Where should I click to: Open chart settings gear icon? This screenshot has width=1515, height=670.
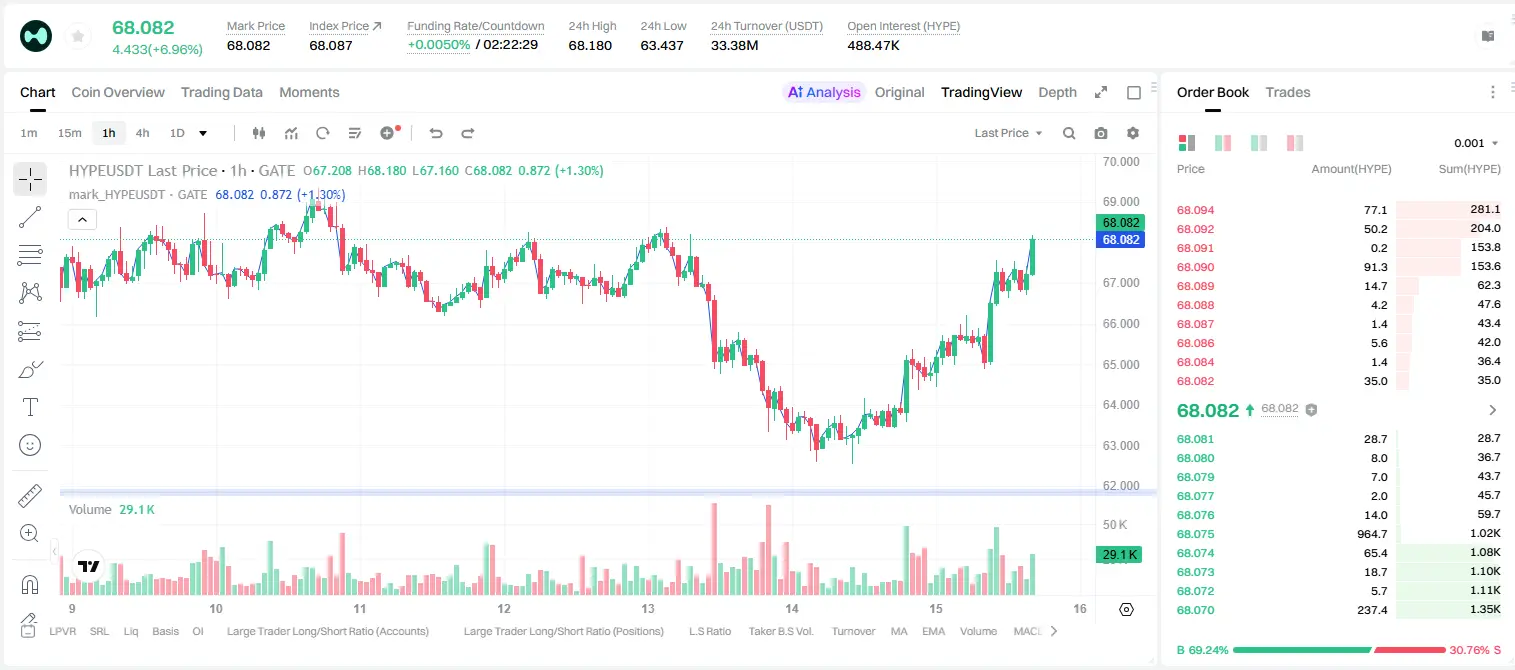[1133, 133]
